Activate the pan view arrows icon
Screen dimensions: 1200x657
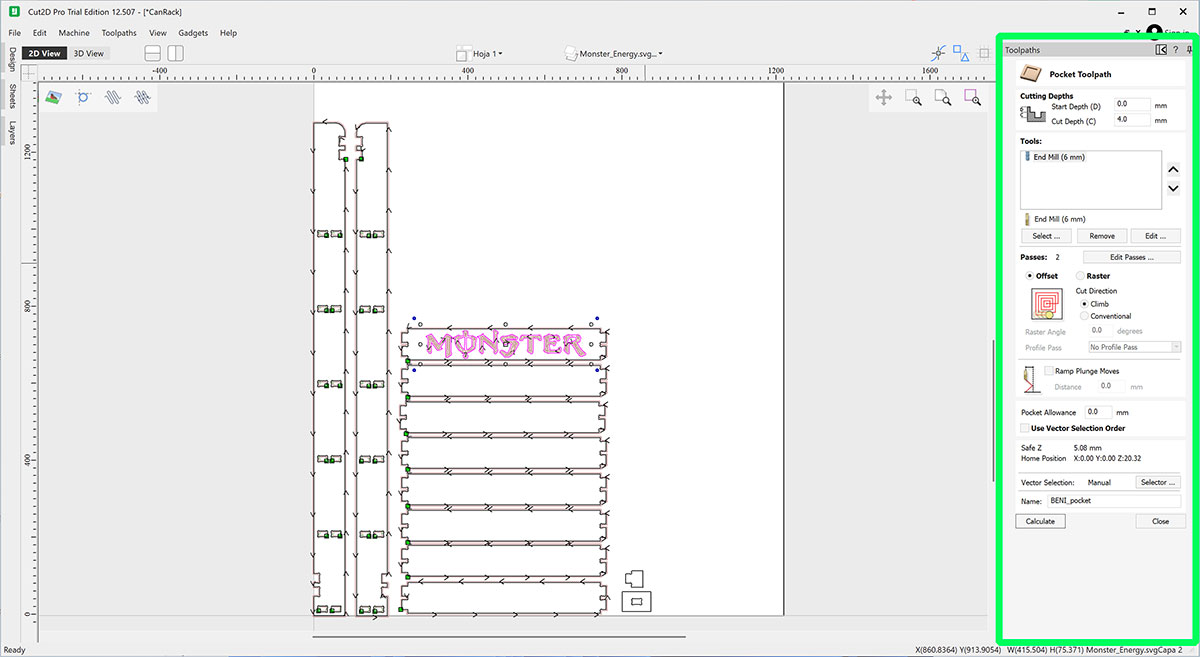click(884, 97)
